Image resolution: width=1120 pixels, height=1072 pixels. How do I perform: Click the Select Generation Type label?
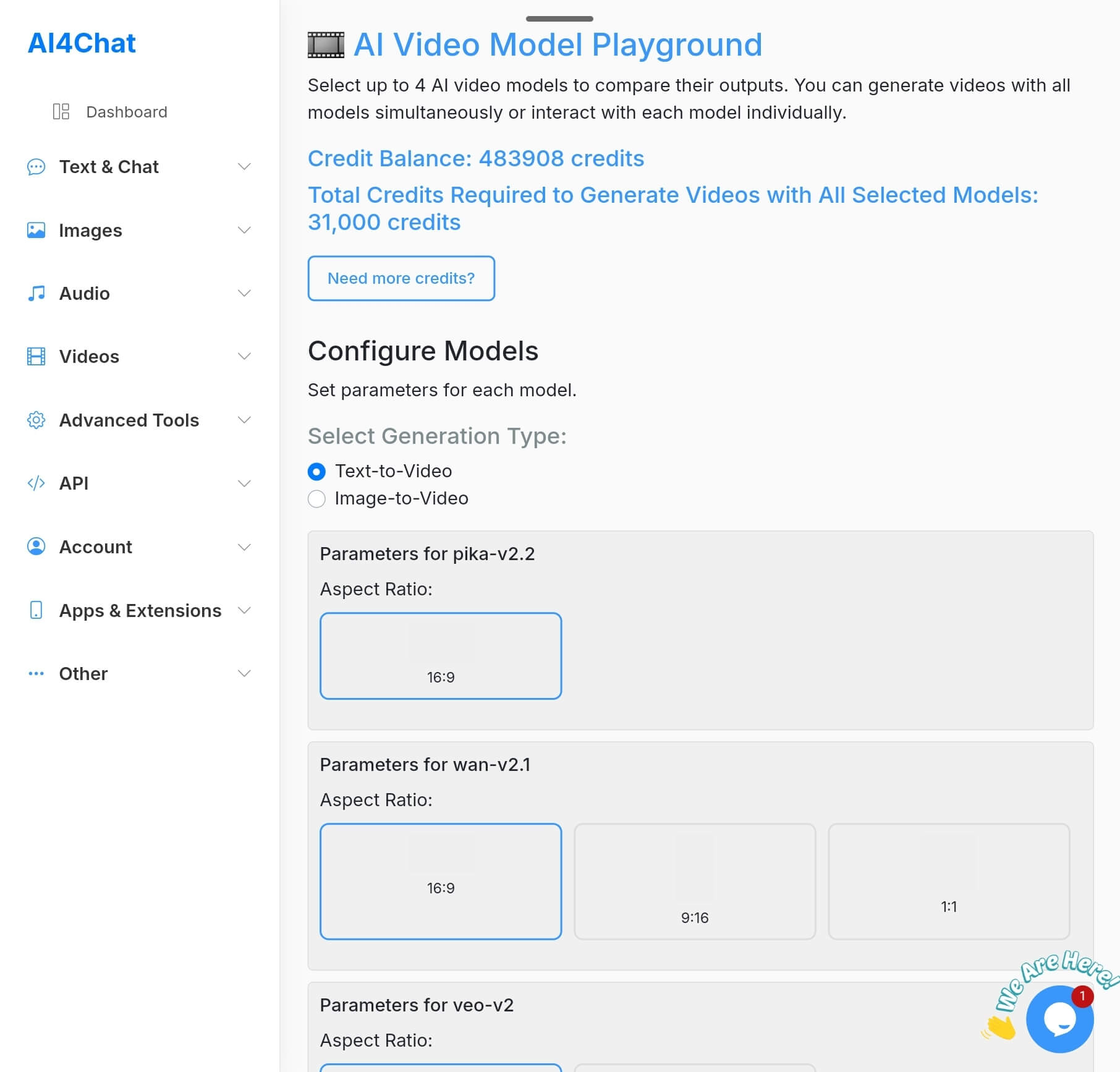(x=437, y=436)
